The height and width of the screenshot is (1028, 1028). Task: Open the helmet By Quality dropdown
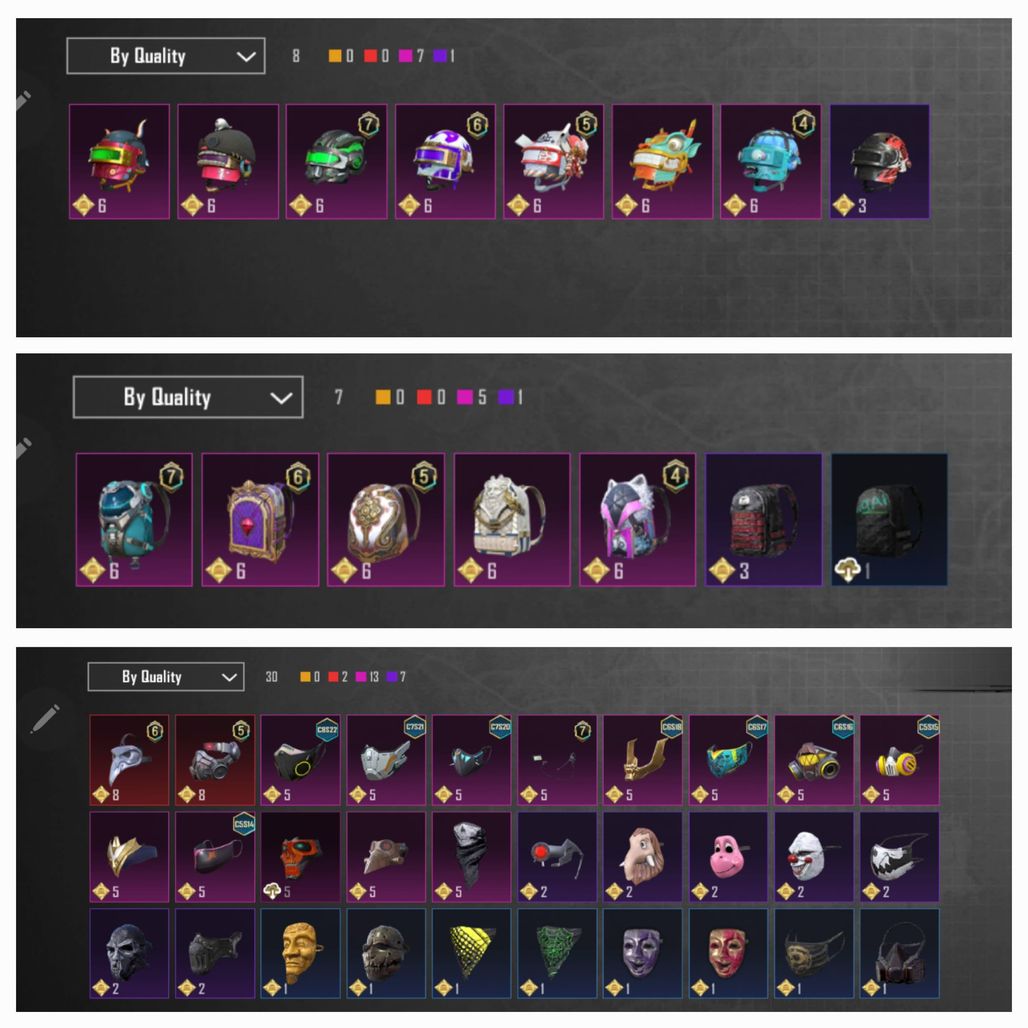click(166, 56)
